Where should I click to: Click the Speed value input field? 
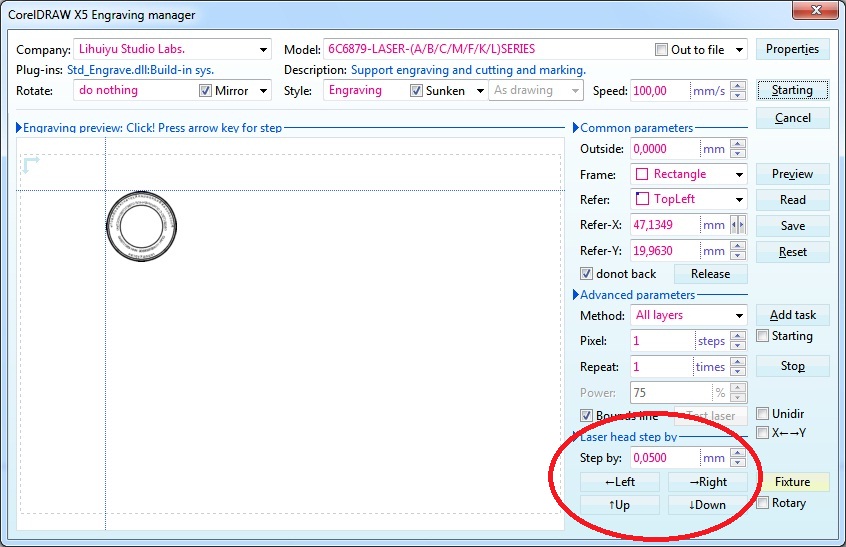click(659, 91)
